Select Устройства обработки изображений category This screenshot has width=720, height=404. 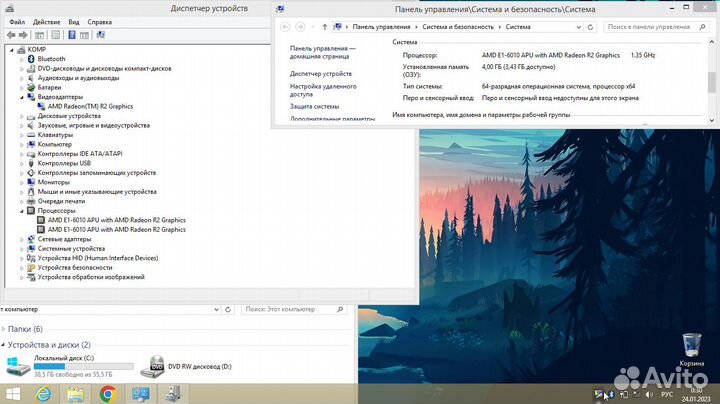91,277
